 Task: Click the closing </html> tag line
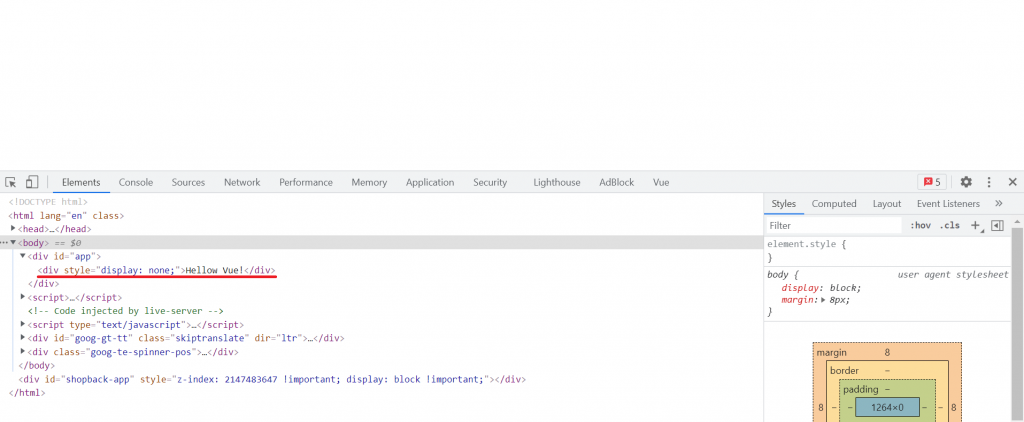(27, 393)
